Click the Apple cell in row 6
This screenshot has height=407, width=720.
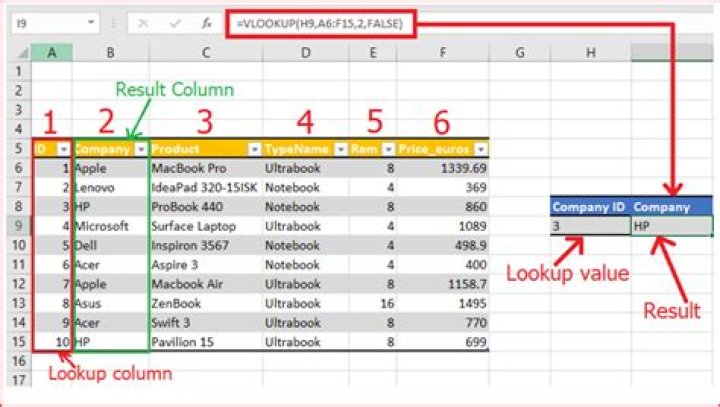(x=111, y=168)
